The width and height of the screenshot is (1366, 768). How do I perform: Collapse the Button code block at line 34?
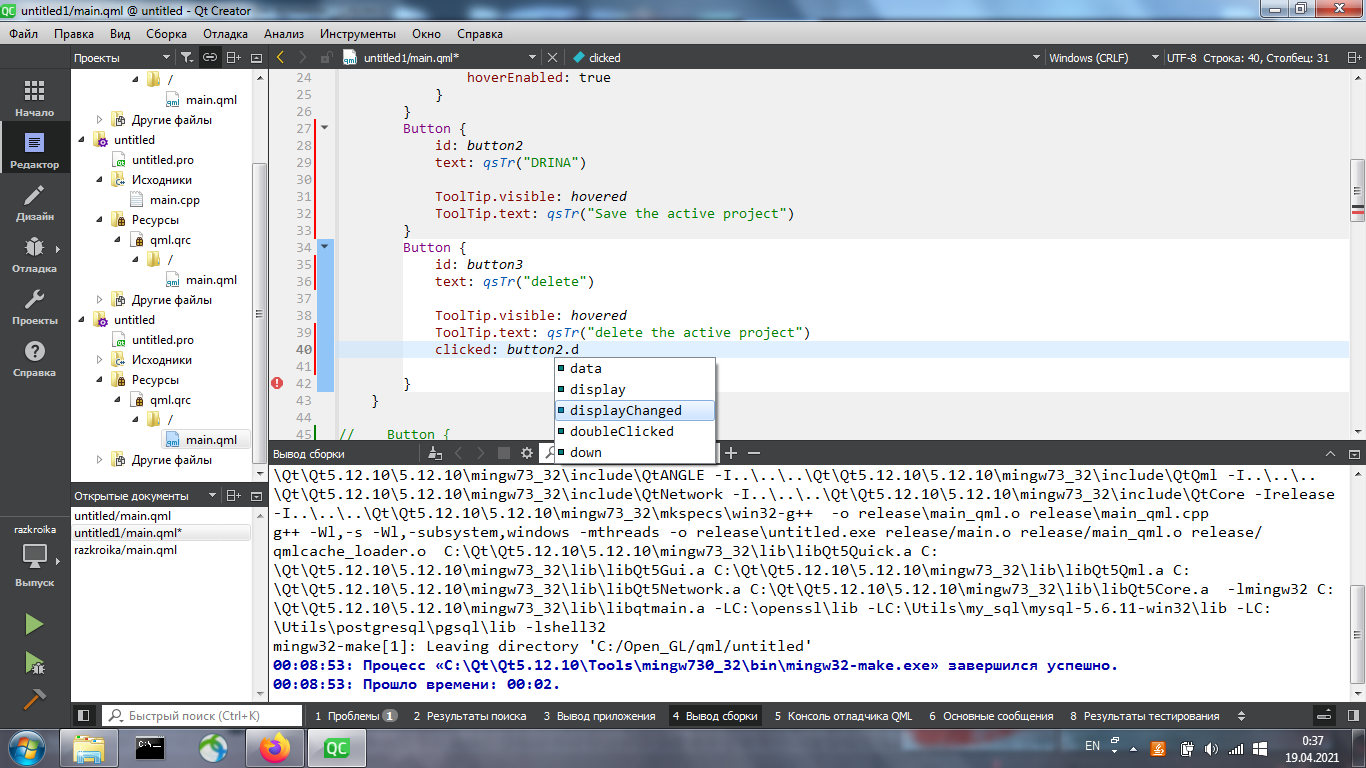pyautogui.click(x=324, y=247)
